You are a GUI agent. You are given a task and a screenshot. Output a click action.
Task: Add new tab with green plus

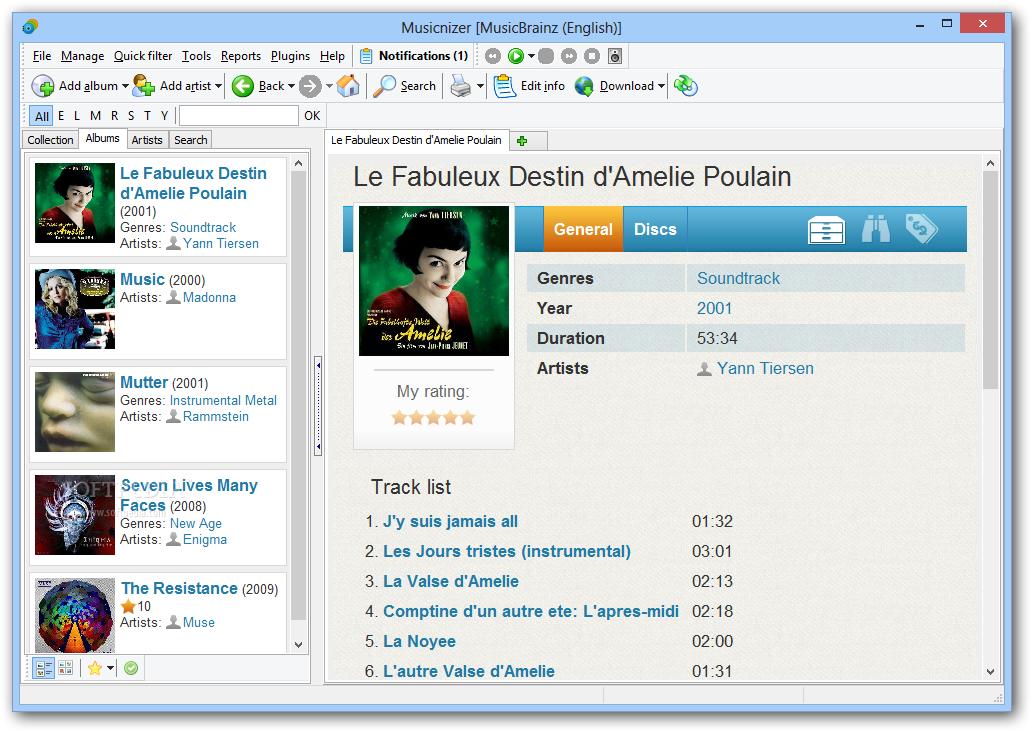[522, 141]
